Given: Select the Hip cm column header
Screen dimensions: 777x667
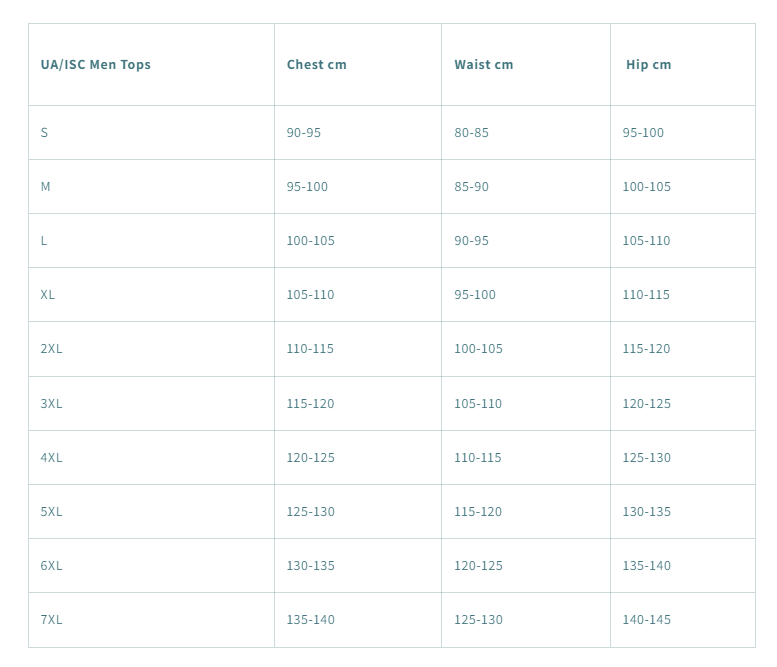Looking at the screenshot, I should click(x=648, y=65).
